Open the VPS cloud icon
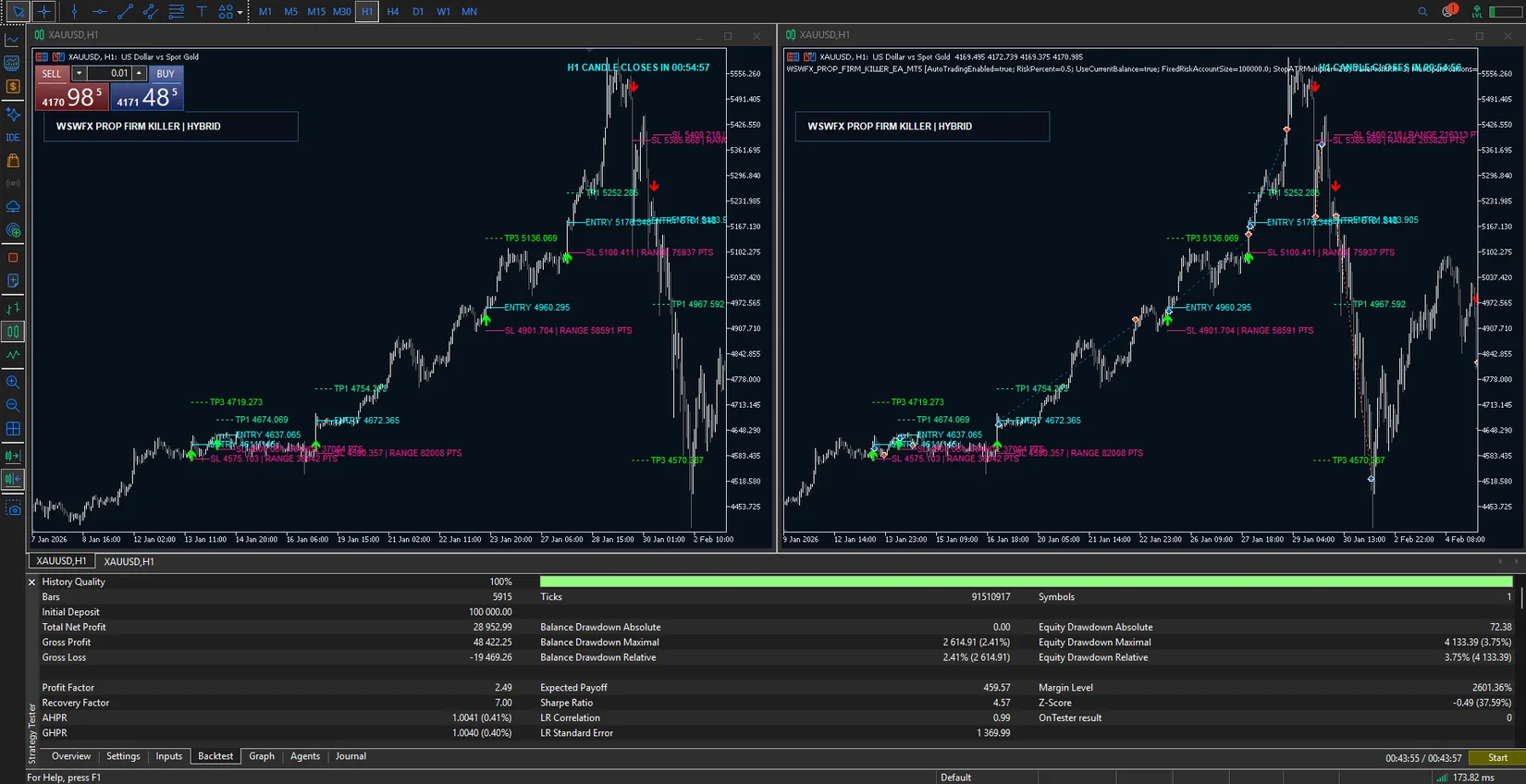The height and width of the screenshot is (784, 1526). click(x=13, y=207)
